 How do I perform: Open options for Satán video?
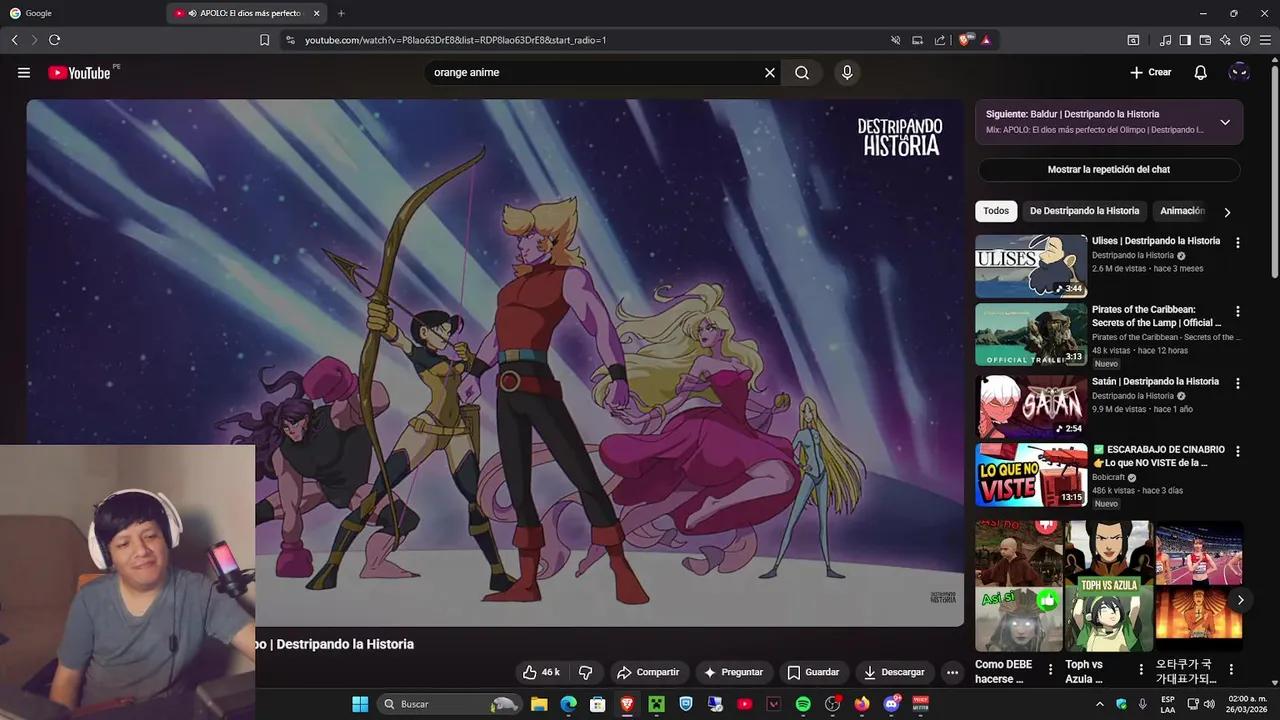[x=1238, y=383]
